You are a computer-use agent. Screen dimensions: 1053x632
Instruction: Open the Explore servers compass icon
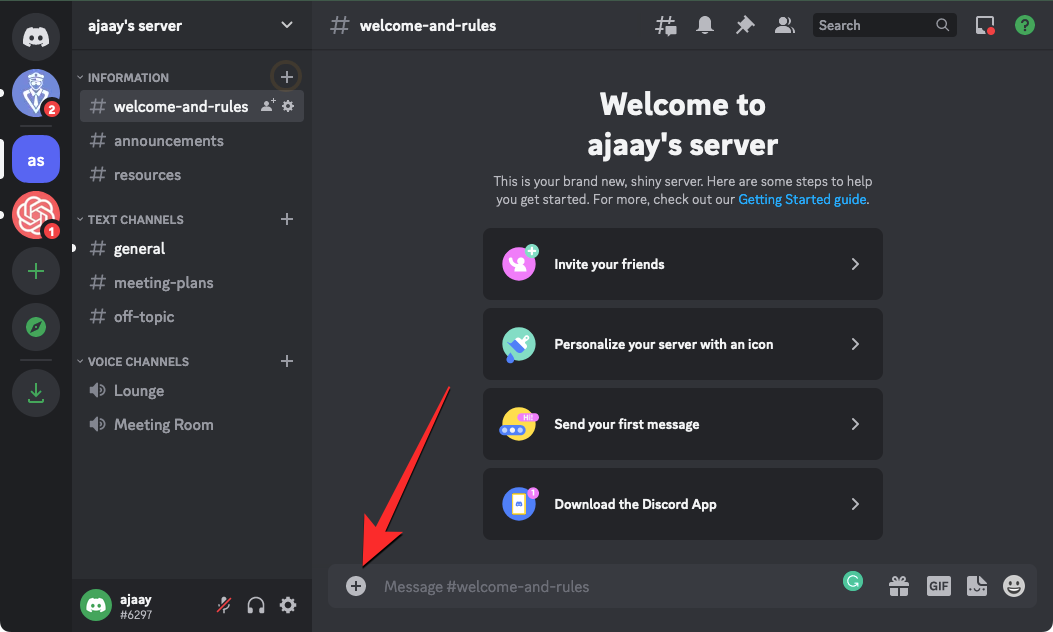point(36,327)
